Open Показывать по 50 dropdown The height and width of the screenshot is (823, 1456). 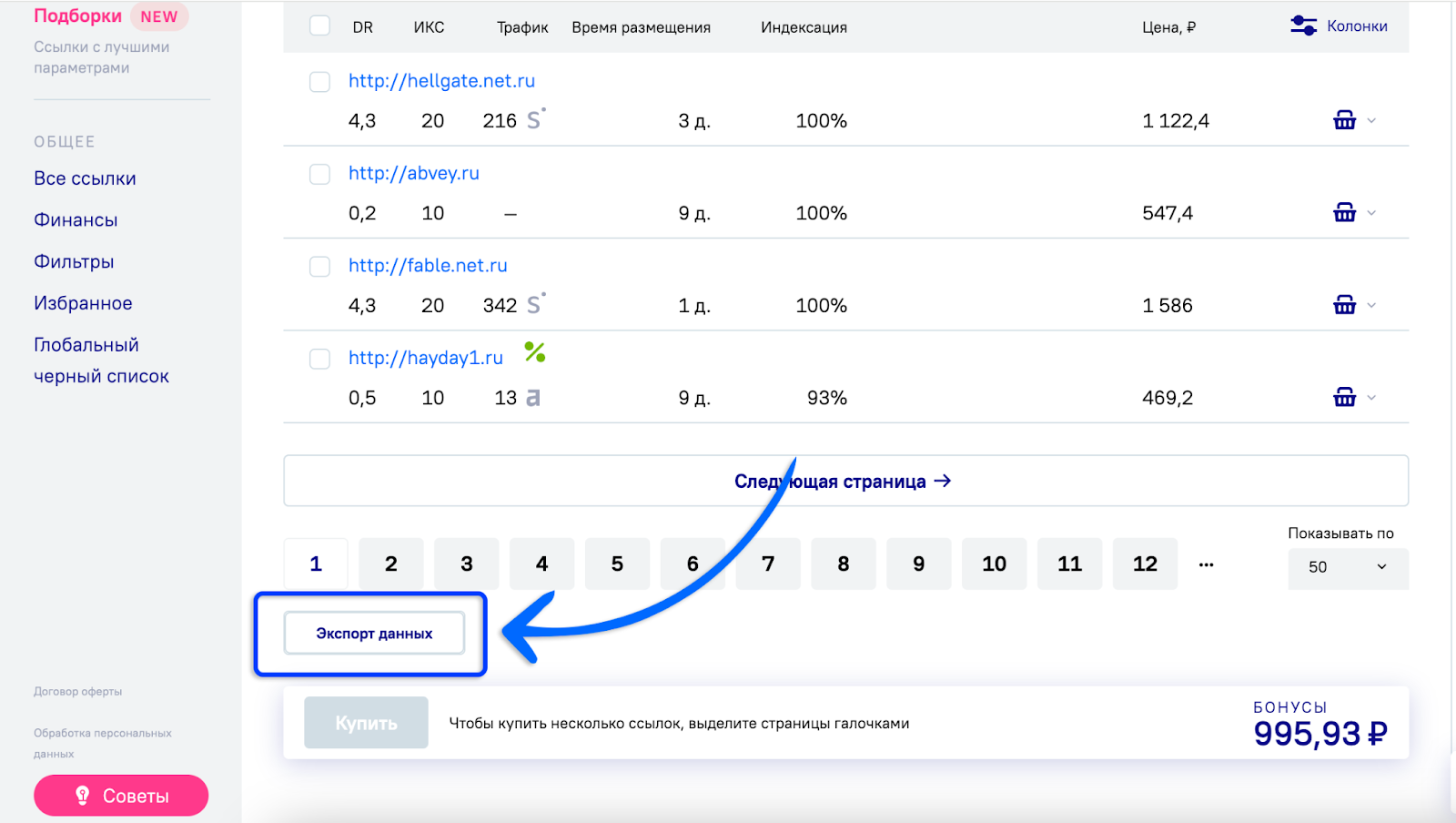tap(1348, 567)
